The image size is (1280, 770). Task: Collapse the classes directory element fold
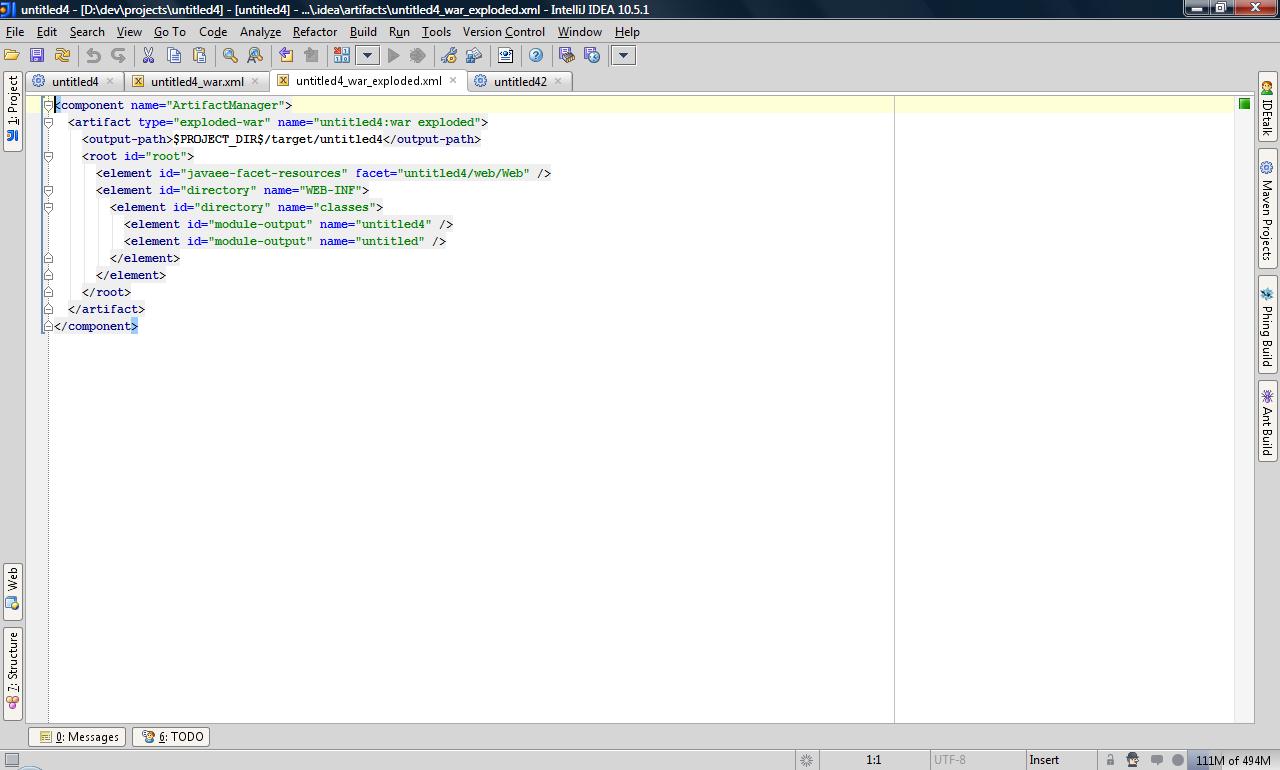[48, 207]
